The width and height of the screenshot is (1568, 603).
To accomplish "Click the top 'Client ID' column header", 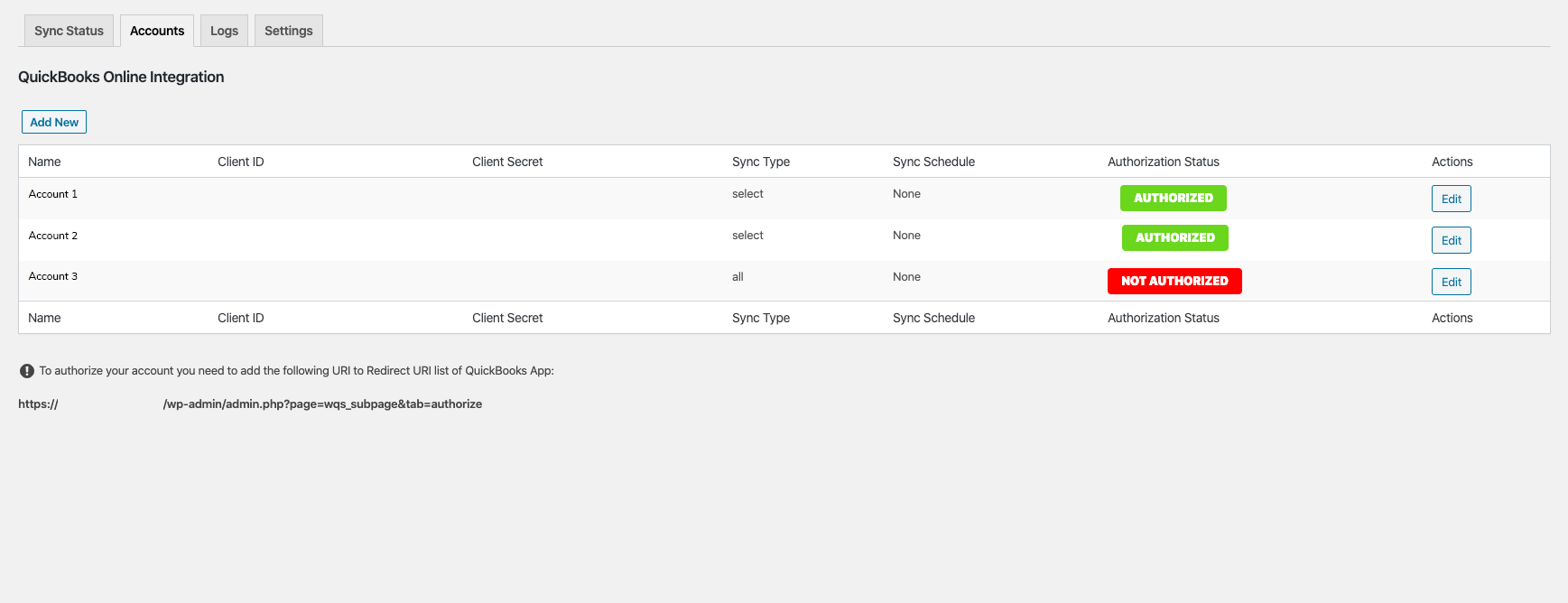I will point(241,162).
